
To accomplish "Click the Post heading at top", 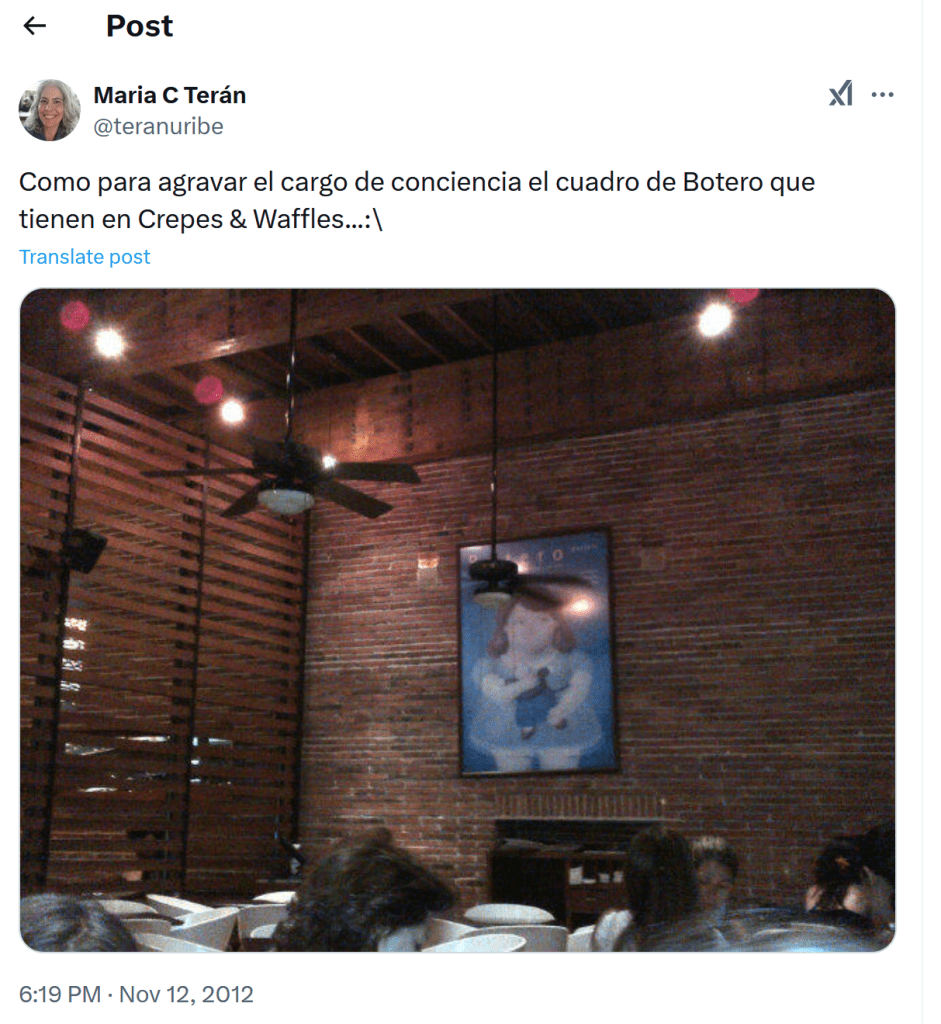I will point(139,26).
